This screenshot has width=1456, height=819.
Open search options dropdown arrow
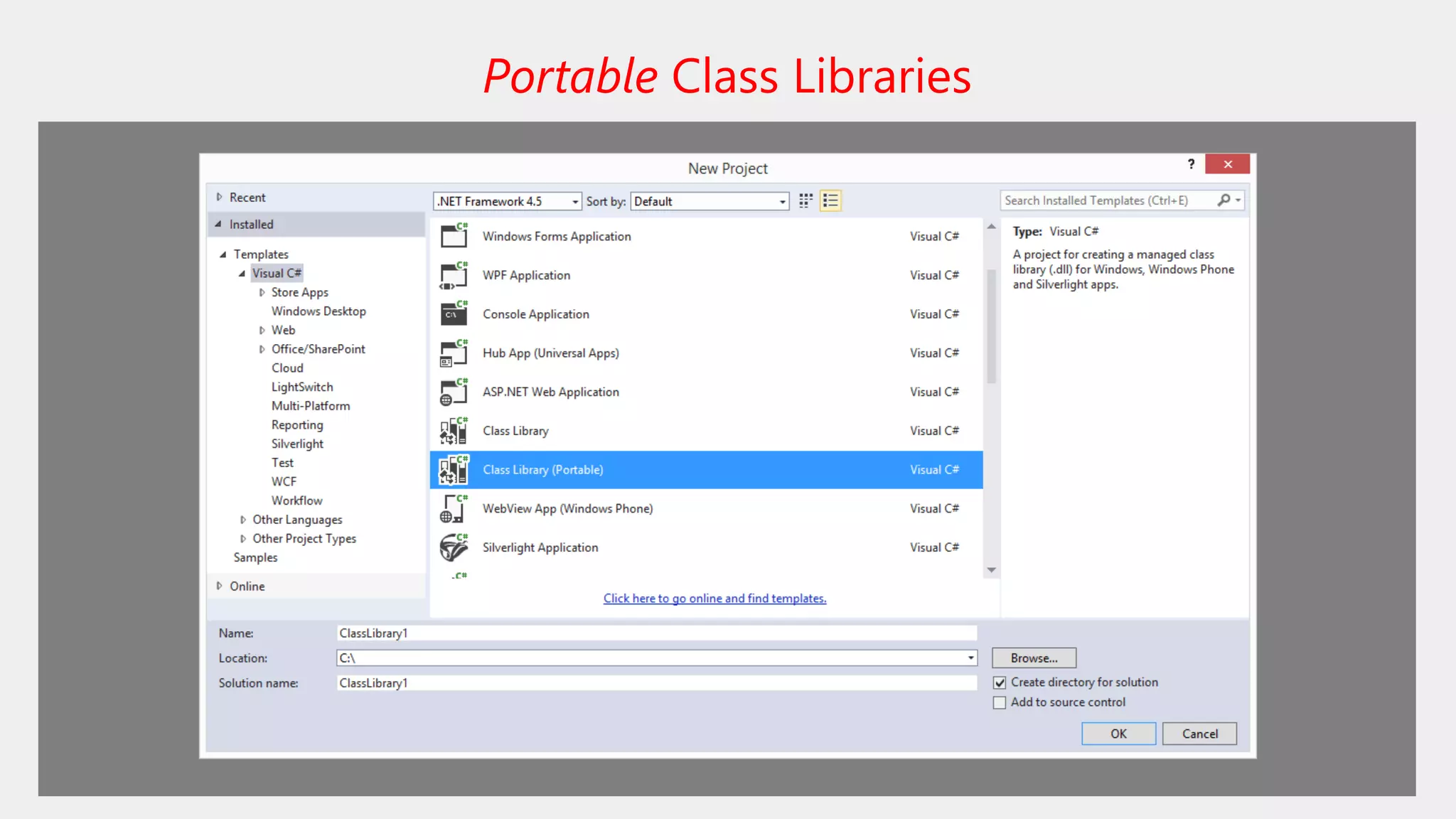pyautogui.click(x=1238, y=200)
